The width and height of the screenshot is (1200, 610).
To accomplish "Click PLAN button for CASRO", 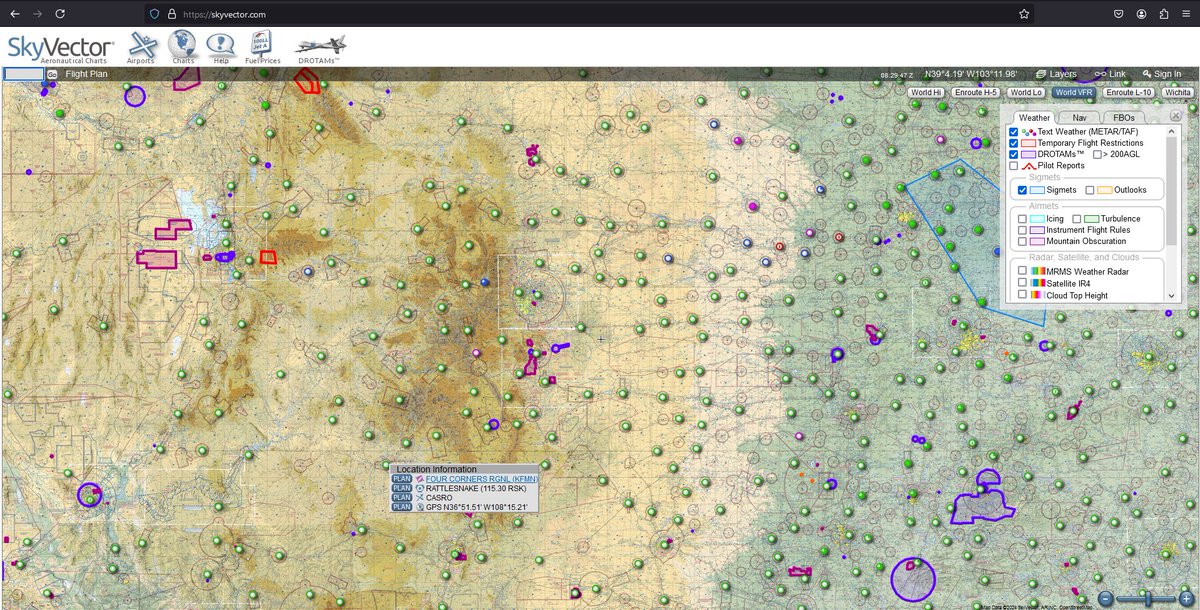I will coord(401,498).
